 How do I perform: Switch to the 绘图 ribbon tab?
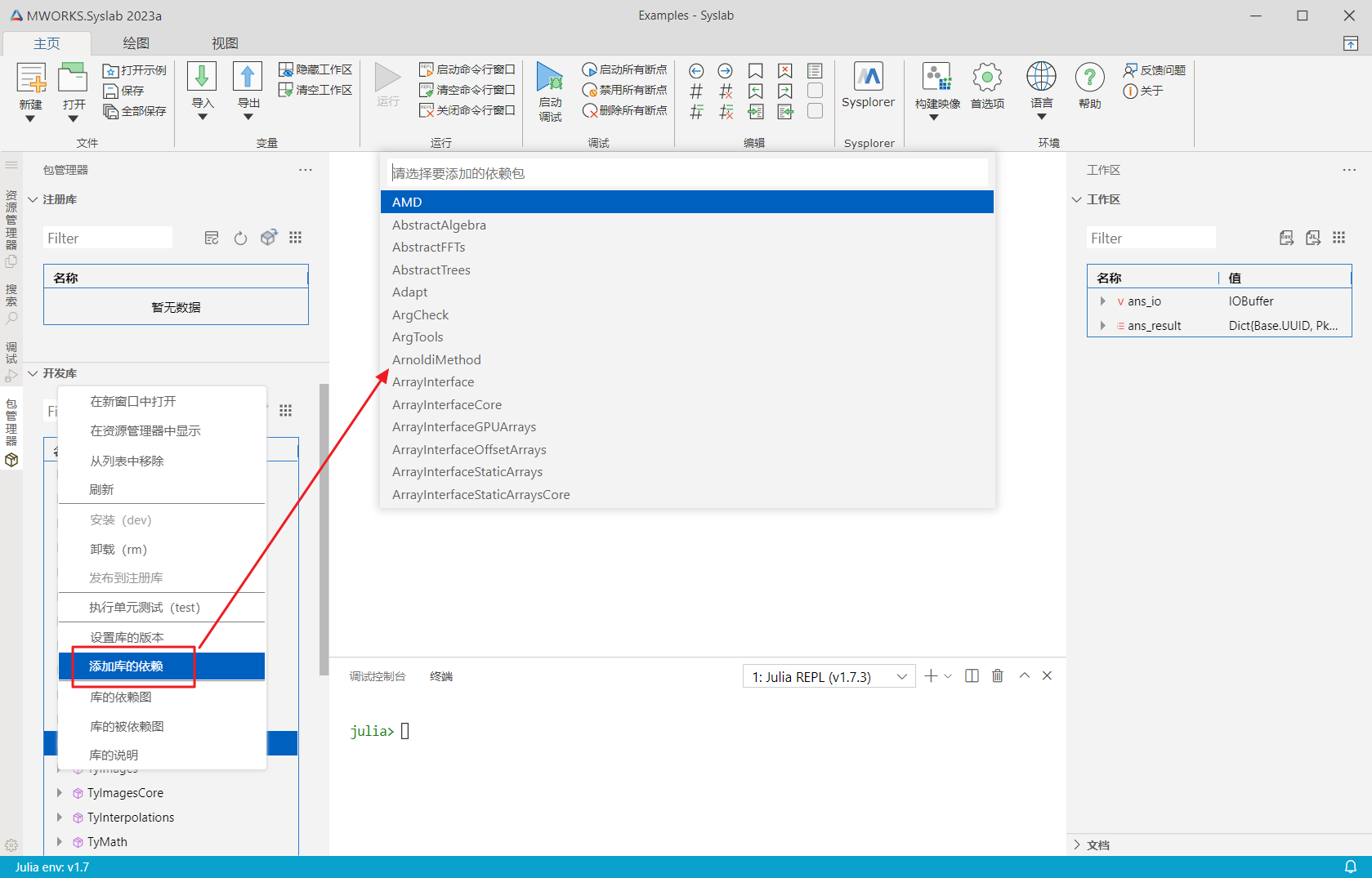(136, 43)
